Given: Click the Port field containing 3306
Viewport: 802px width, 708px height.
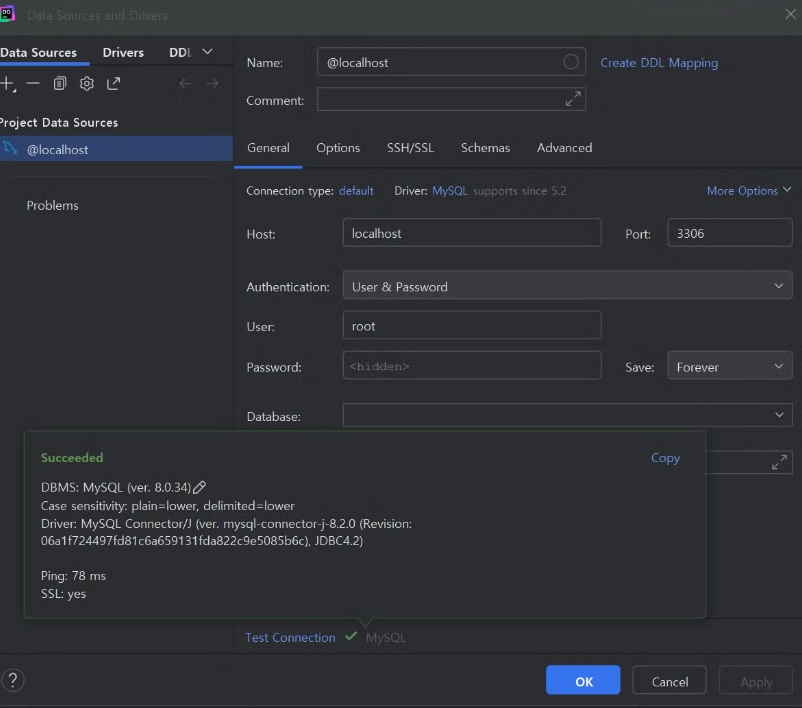Looking at the screenshot, I should pyautogui.click(x=730, y=233).
